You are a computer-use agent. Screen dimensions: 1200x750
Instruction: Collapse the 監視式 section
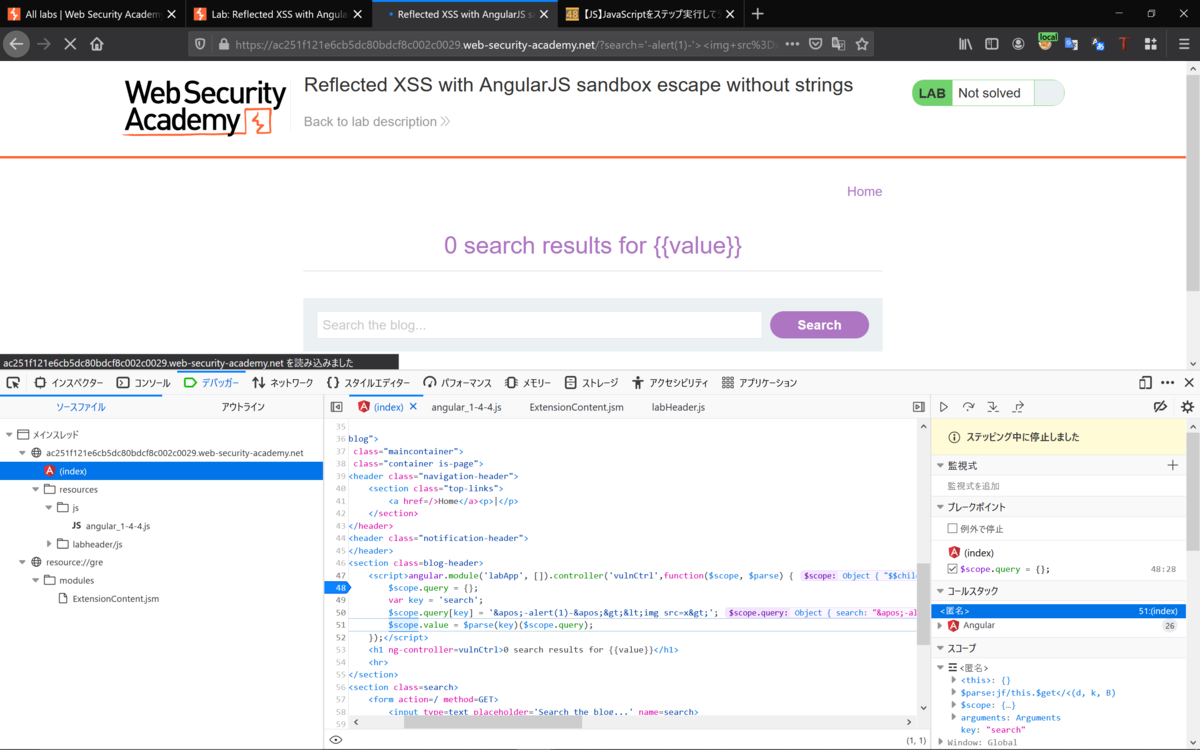point(940,466)
